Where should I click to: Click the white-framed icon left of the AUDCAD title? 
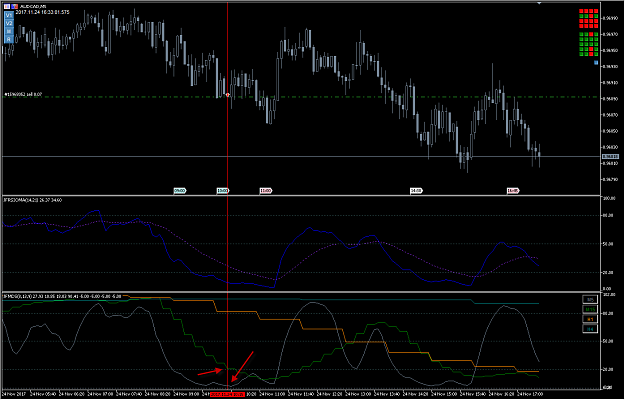(7, 6)
